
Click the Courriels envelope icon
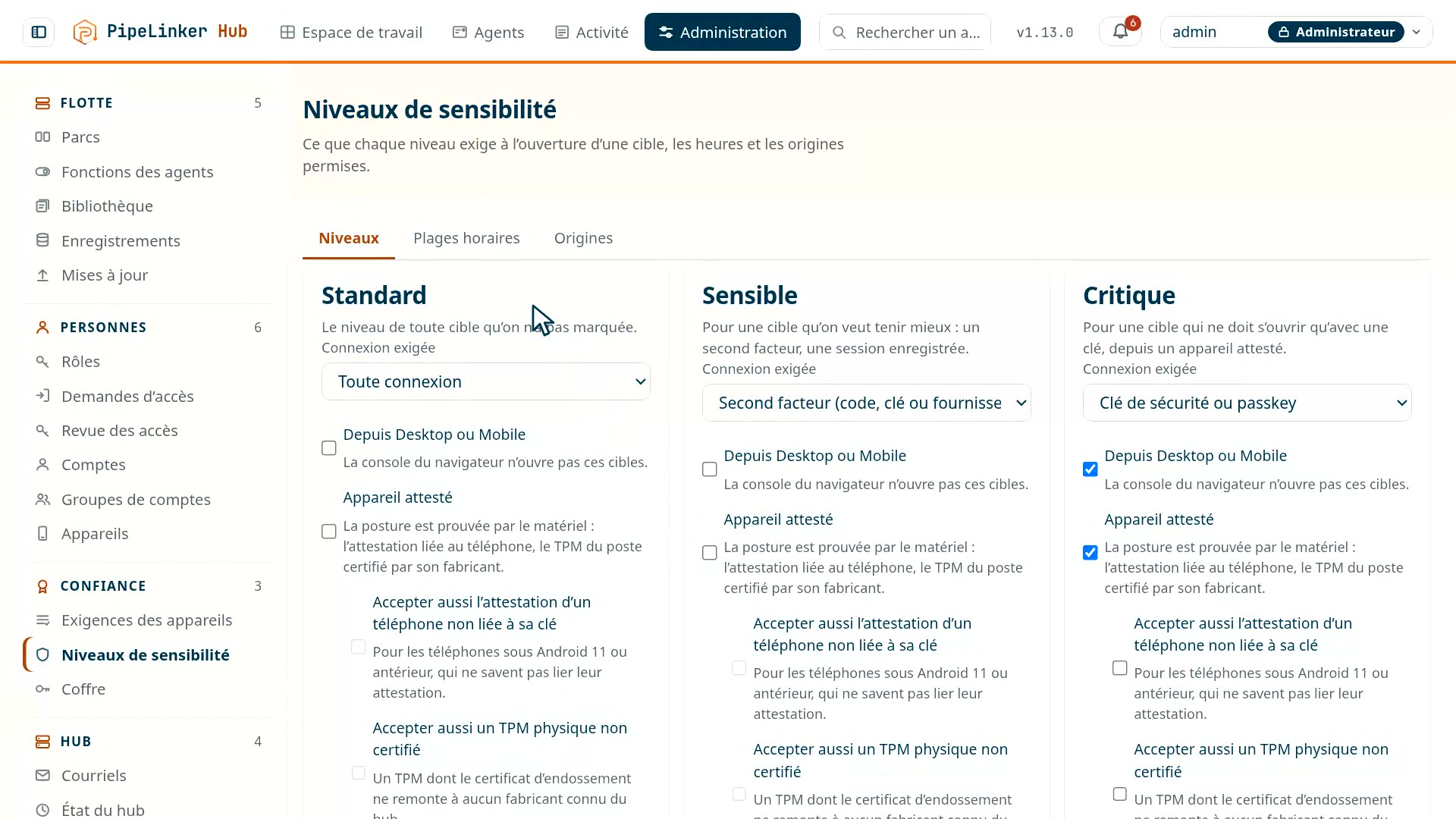click(42, 776)
